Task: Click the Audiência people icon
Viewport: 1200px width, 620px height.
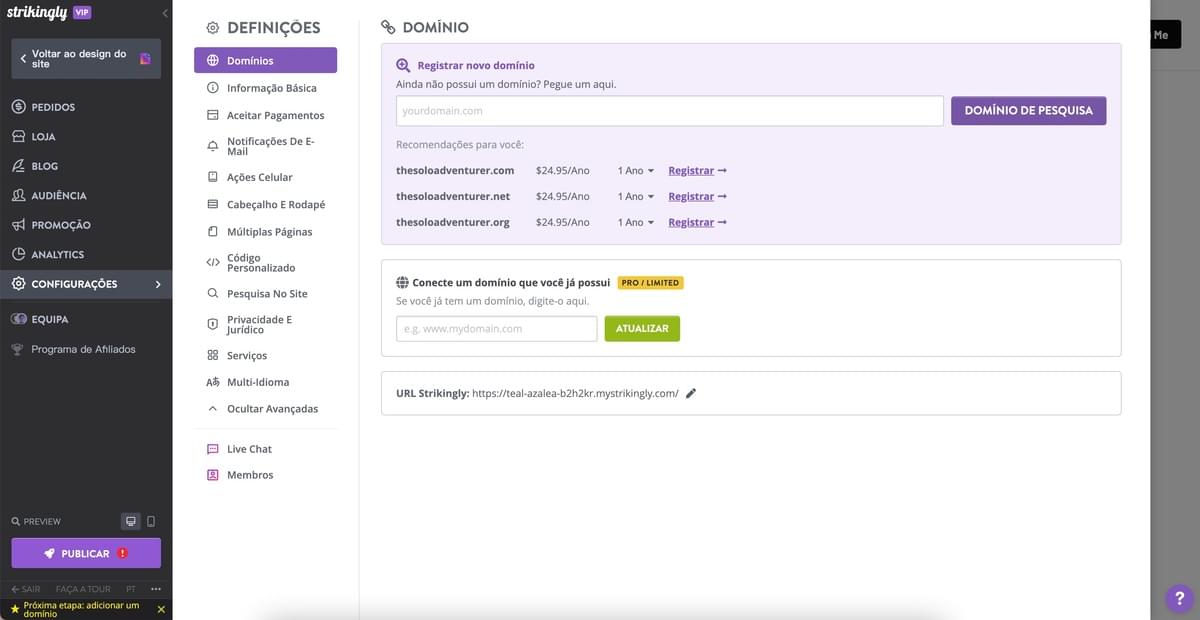Action: pyautogui.click(x=18, y=195)
